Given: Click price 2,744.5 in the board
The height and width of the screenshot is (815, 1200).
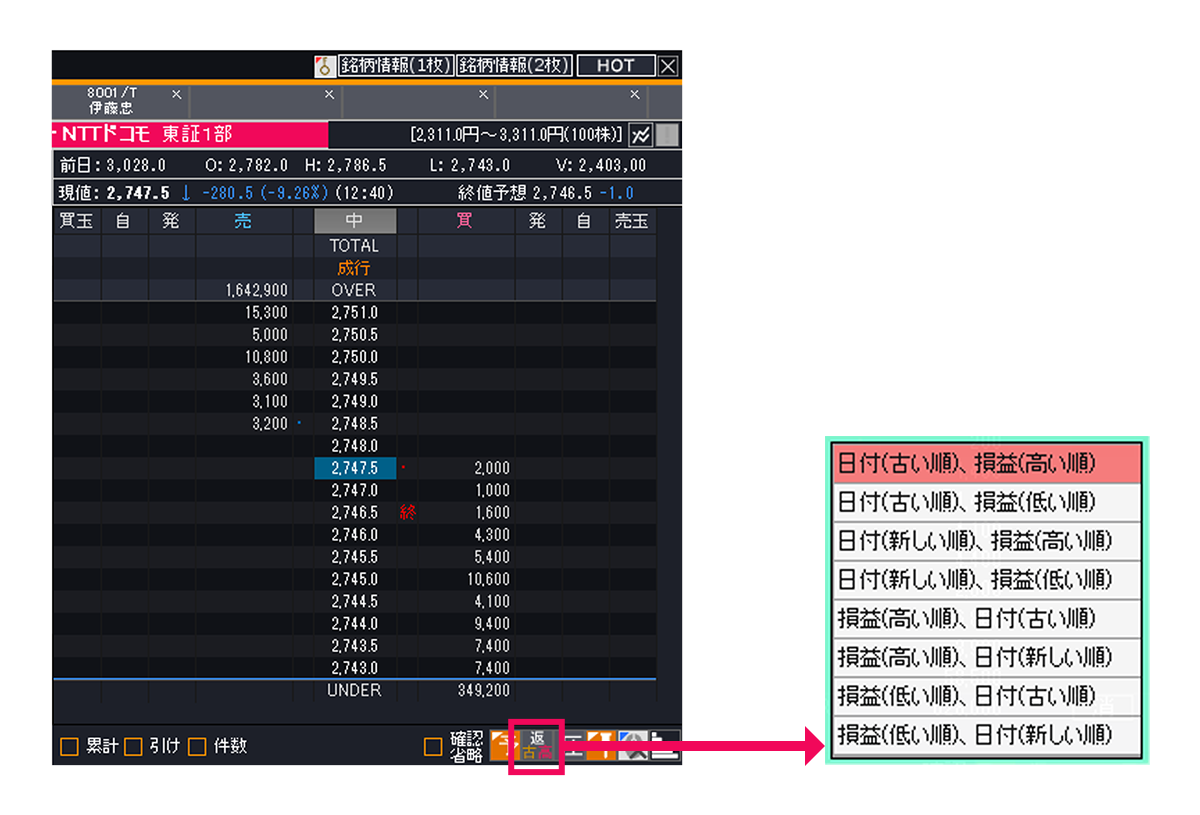Looking at the screenshot, I should 354,601.
